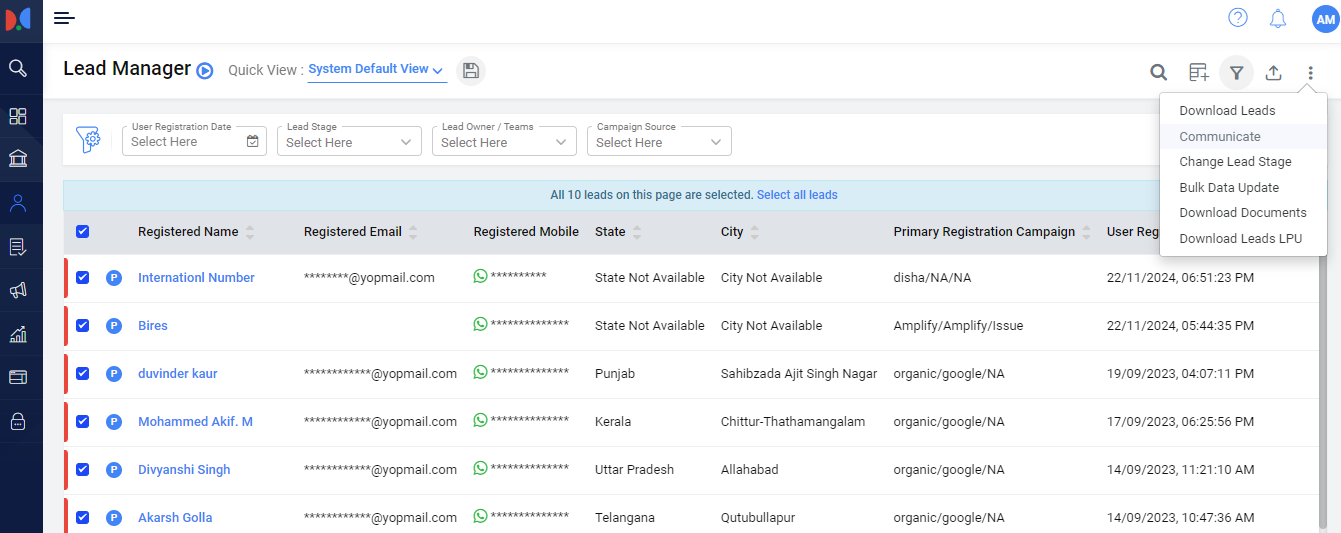
Task: Click the Select all leads link
Action: point(797,195)
